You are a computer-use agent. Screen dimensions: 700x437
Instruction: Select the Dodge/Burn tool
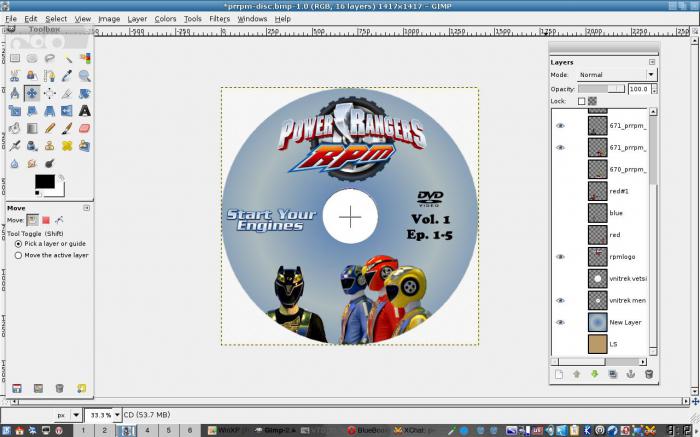click(x=50, y=163)
